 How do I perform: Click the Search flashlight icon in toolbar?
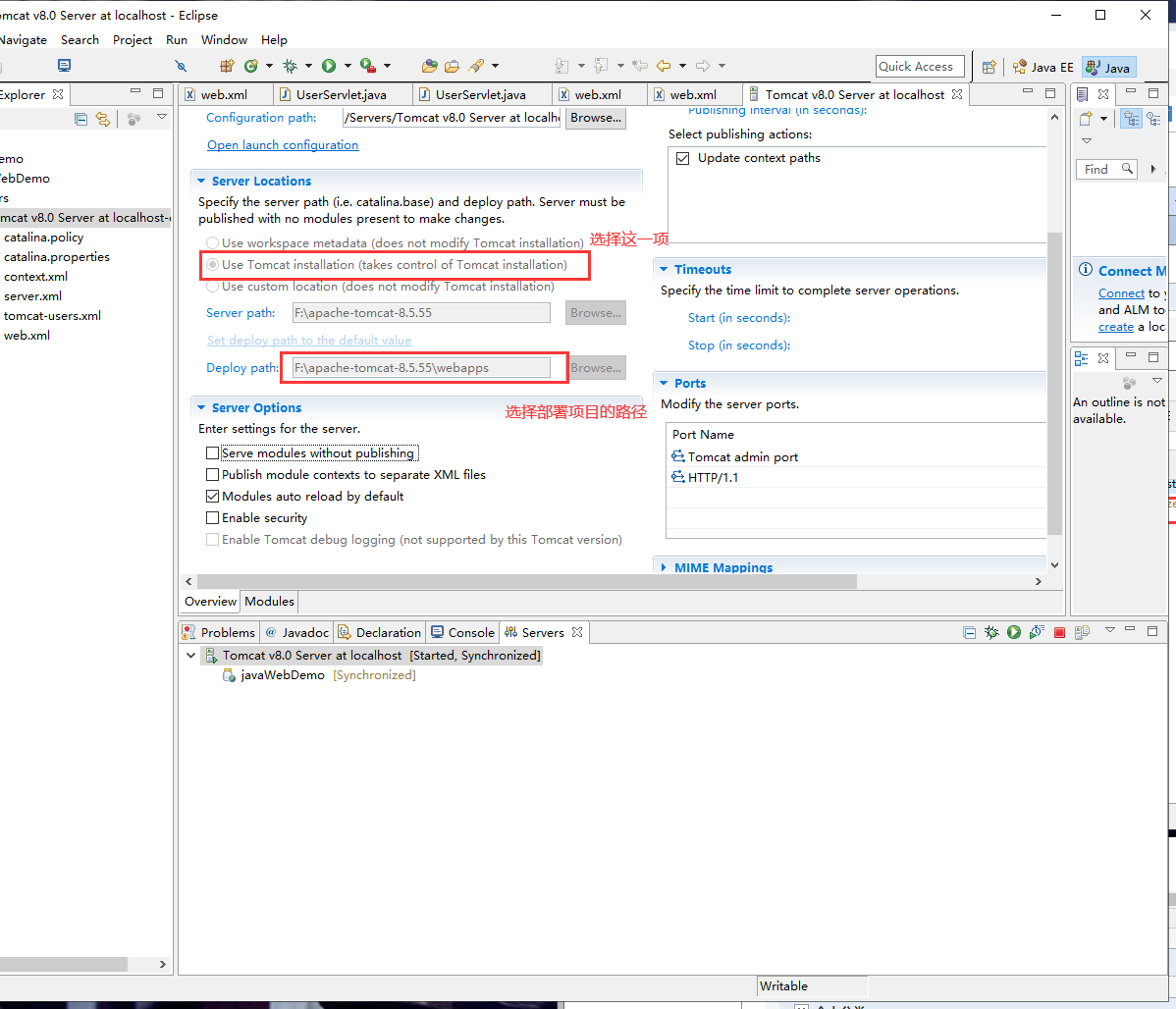pos(475,66)
